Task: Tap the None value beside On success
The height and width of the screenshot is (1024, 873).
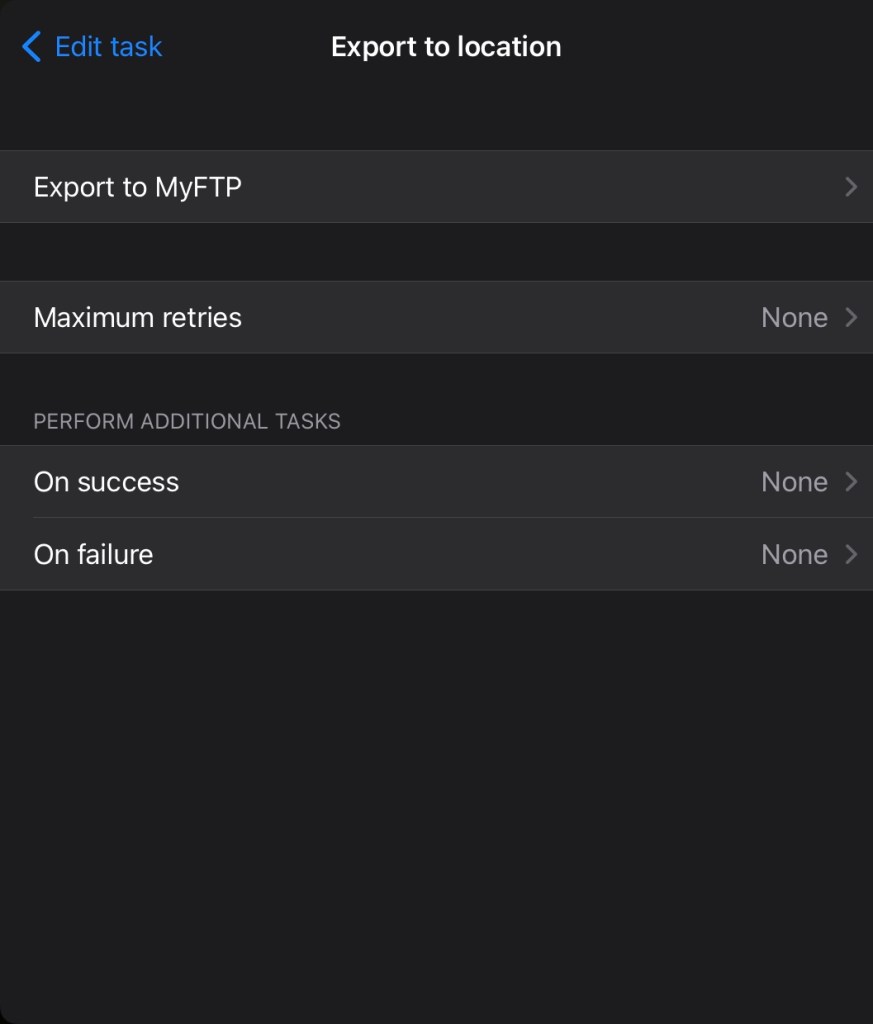Action: (x=794, y=482)
